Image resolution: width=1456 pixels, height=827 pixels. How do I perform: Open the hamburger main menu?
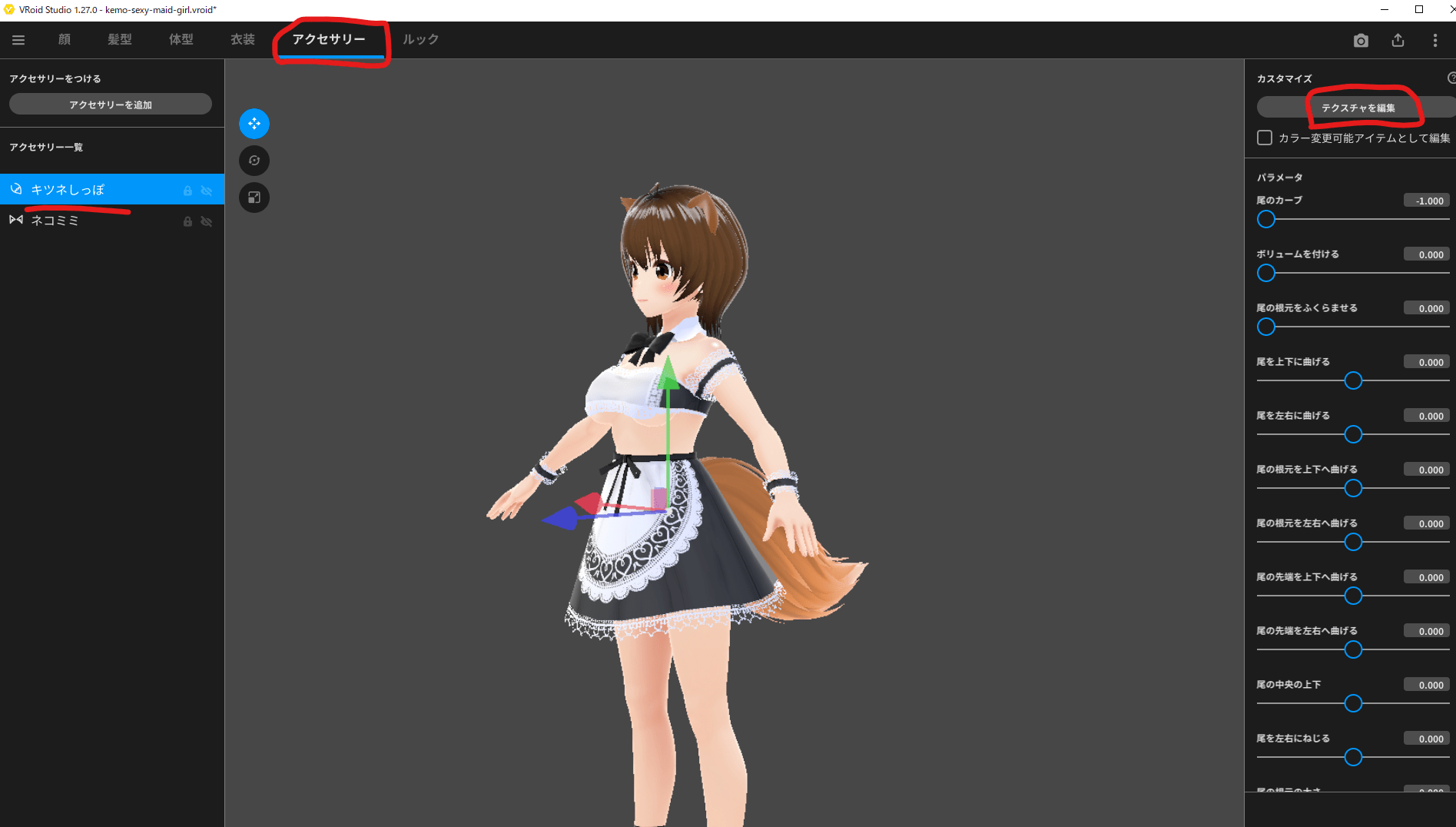click(18, 40)
